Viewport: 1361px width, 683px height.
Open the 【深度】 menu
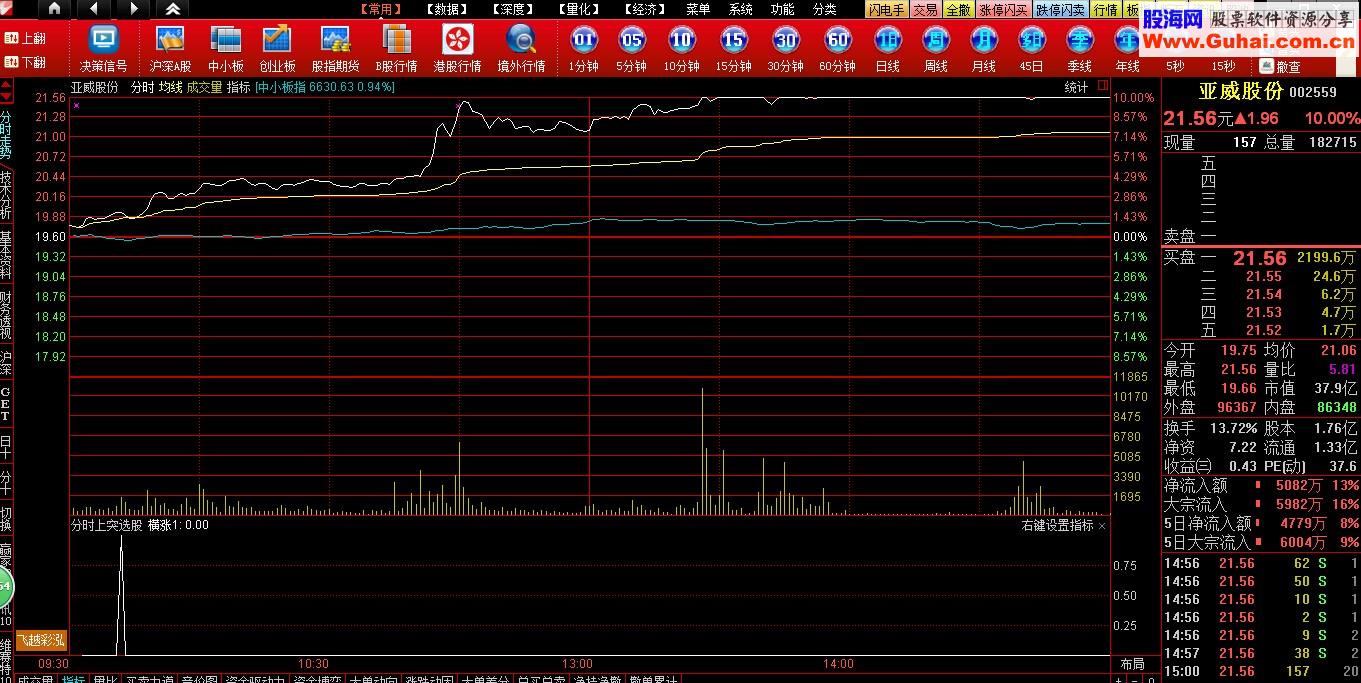pyautogui.click(x=513, y=9)
